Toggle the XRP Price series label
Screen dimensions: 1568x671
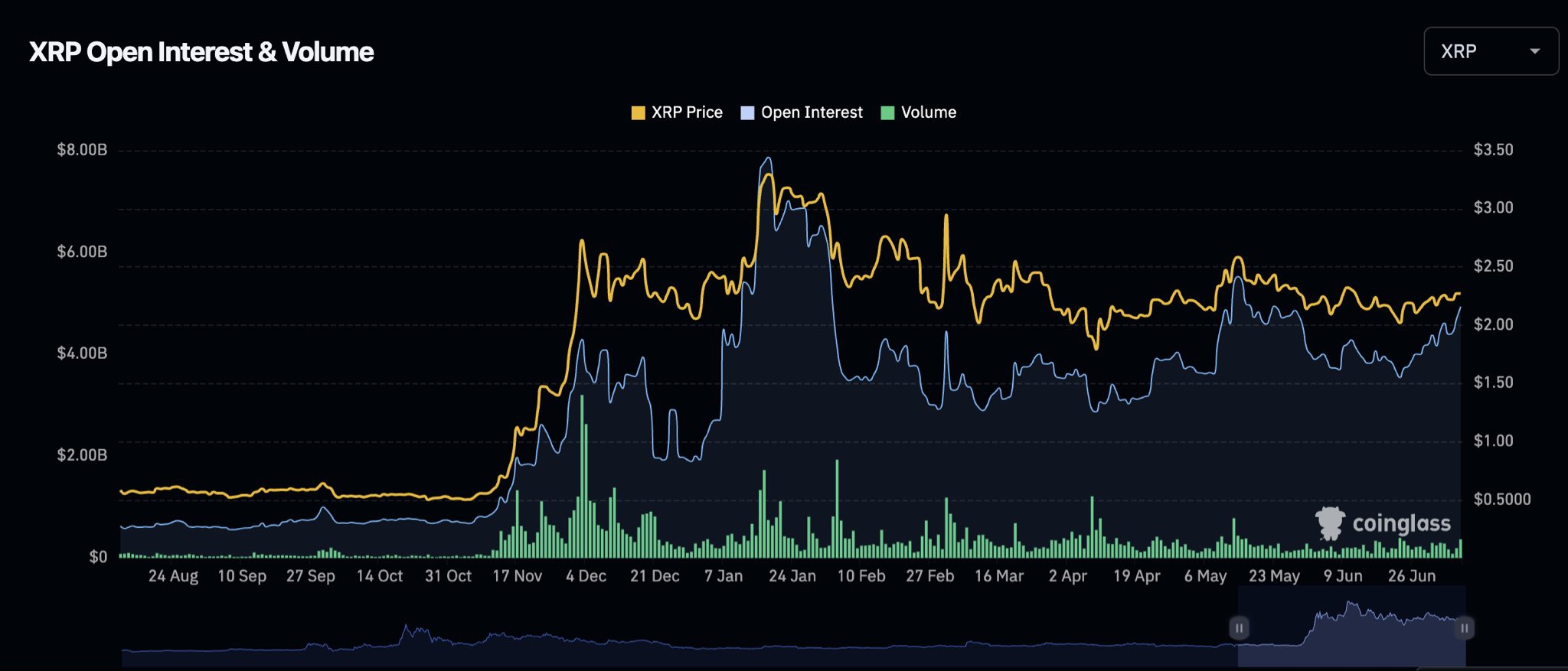687,112
